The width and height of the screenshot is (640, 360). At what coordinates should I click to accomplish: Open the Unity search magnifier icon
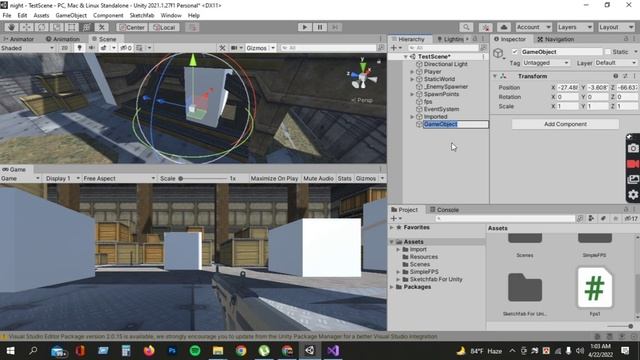[x=466, y=27]
